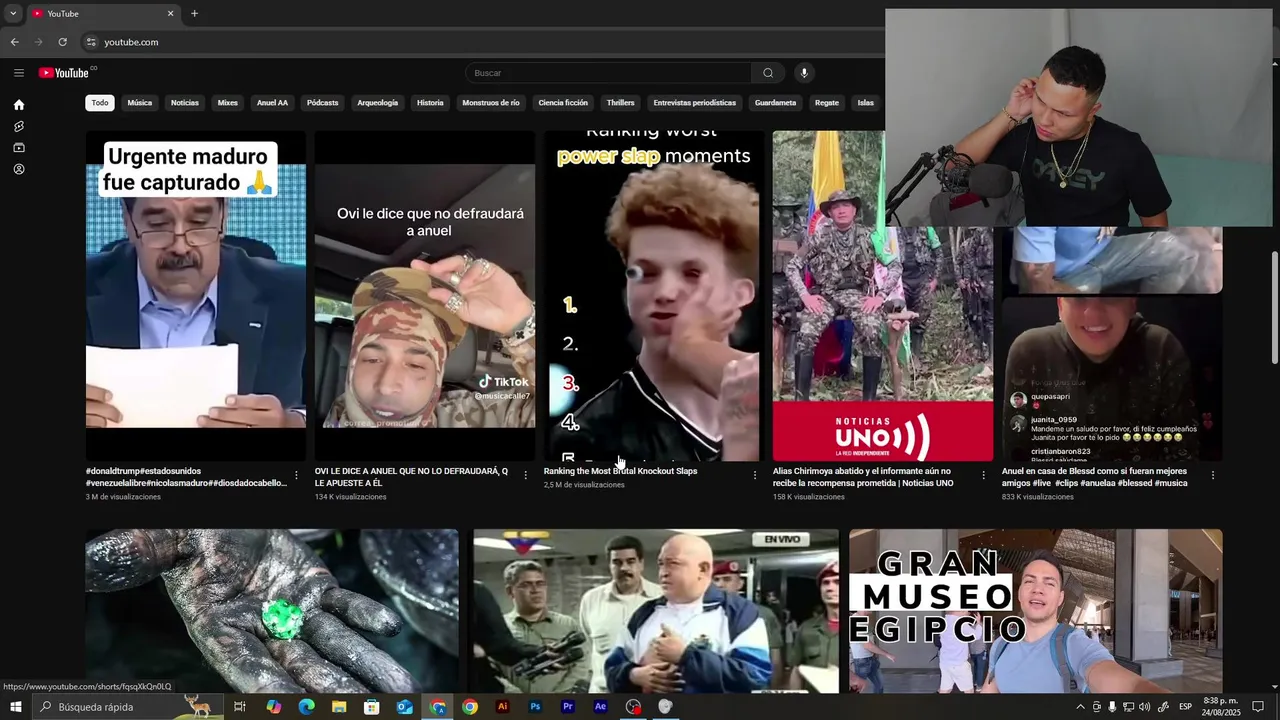Open the You/account sidebar icon

tap(18, 170)
